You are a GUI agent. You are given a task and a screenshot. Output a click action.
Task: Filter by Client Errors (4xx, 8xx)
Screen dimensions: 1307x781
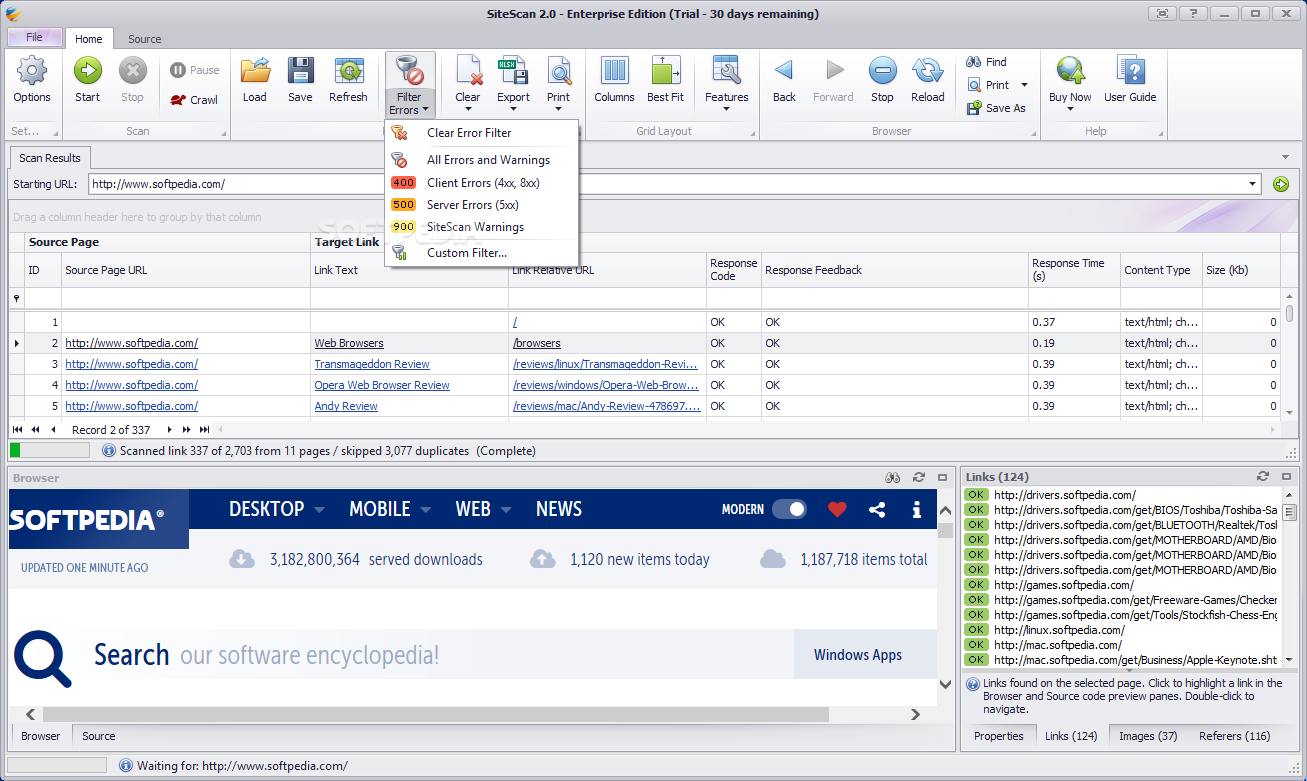click(x=481, y=183)
